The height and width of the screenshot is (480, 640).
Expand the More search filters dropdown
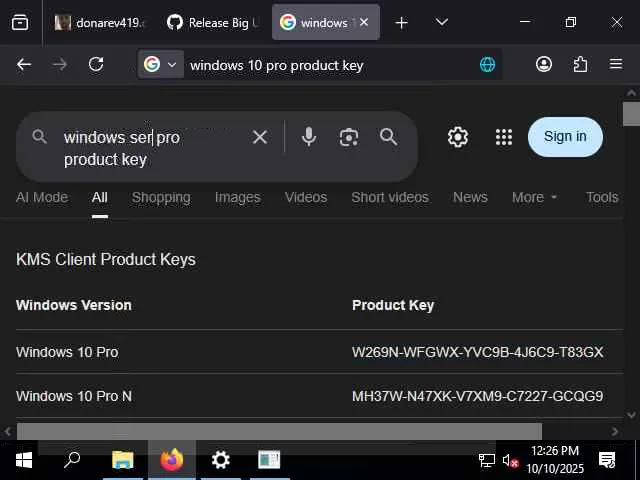534,197
